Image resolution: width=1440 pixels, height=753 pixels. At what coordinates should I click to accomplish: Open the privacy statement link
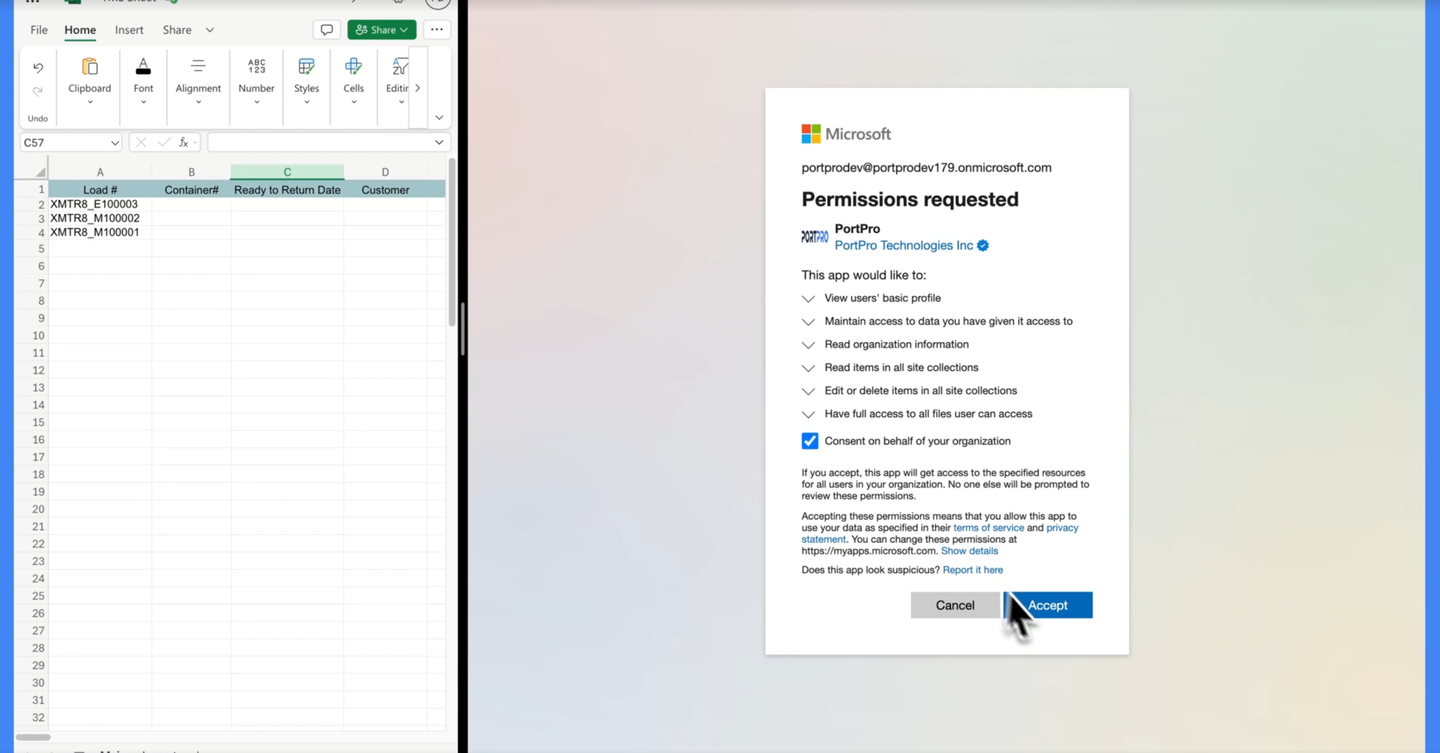1062,528
